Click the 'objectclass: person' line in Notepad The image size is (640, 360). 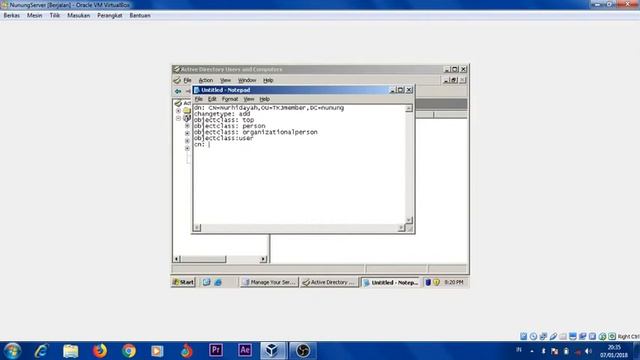(x=229, y=126)
